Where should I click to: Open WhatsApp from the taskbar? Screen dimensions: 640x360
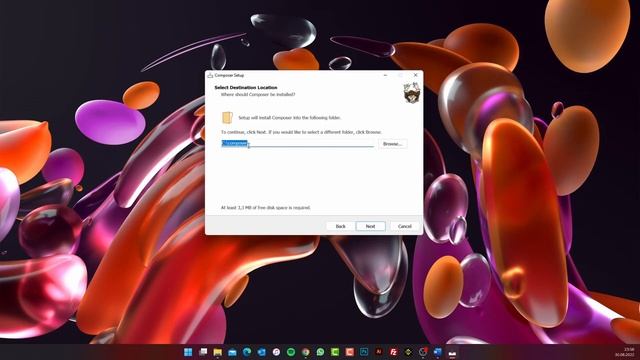click(x=320, y=352)
